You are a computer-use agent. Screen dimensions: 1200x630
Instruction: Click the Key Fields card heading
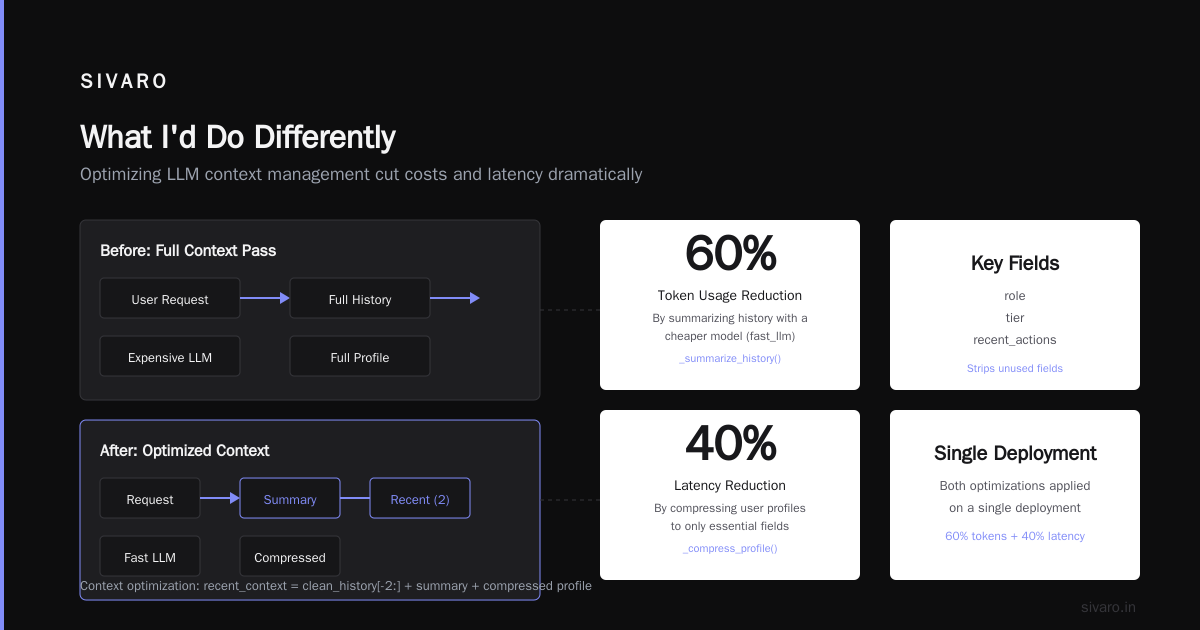(1015, 263)
